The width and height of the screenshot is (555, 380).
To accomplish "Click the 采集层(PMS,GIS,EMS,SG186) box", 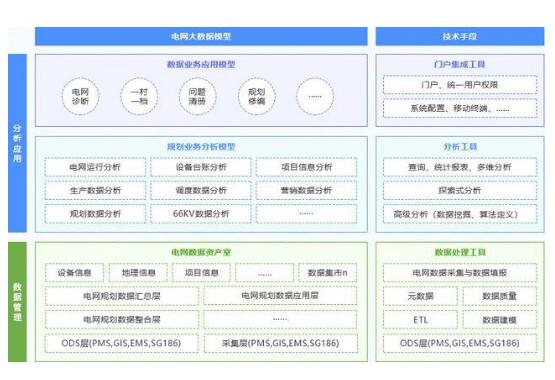I will (280, 343).
